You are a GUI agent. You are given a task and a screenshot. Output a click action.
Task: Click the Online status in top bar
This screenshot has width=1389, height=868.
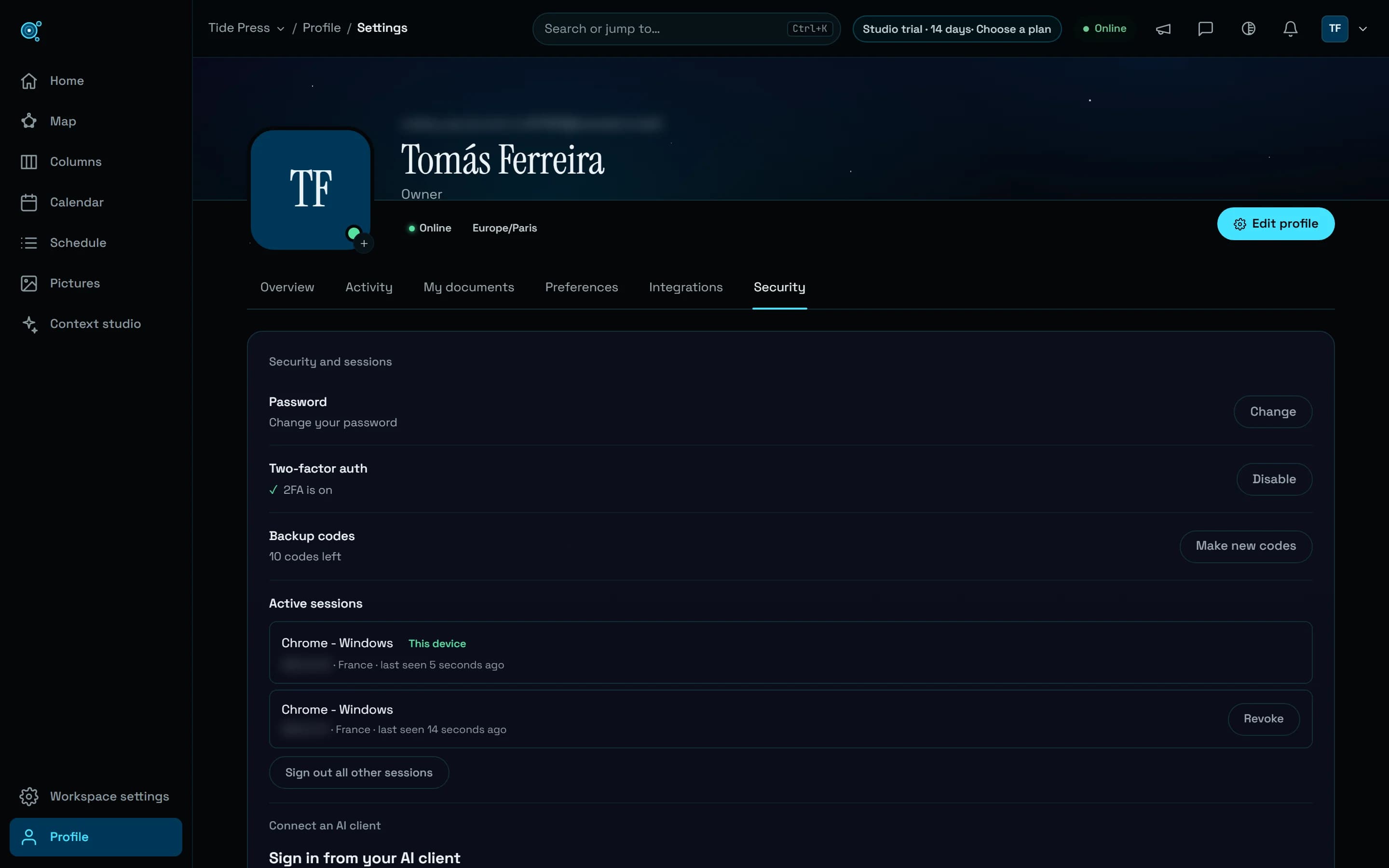pos(1104,29)
